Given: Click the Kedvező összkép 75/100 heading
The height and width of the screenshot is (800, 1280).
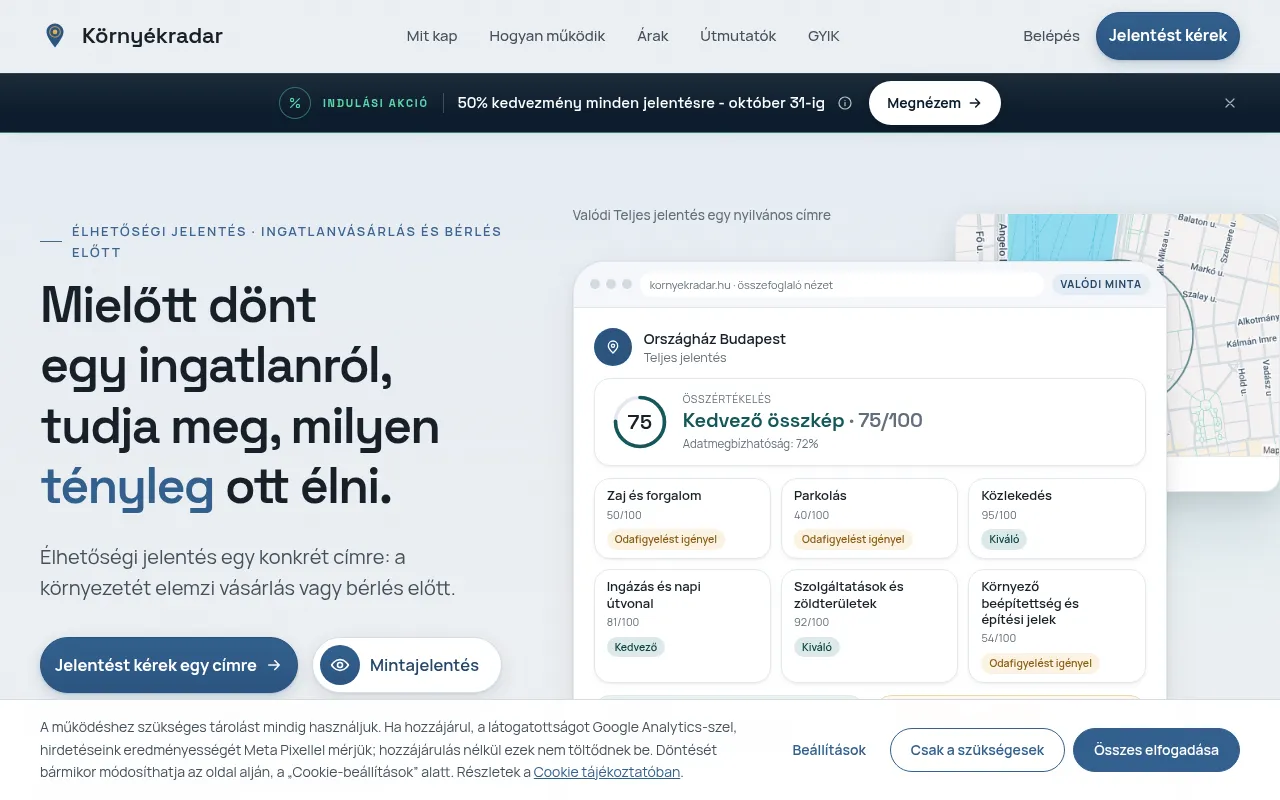Looking at the screenshot, I should pos(803,420).
